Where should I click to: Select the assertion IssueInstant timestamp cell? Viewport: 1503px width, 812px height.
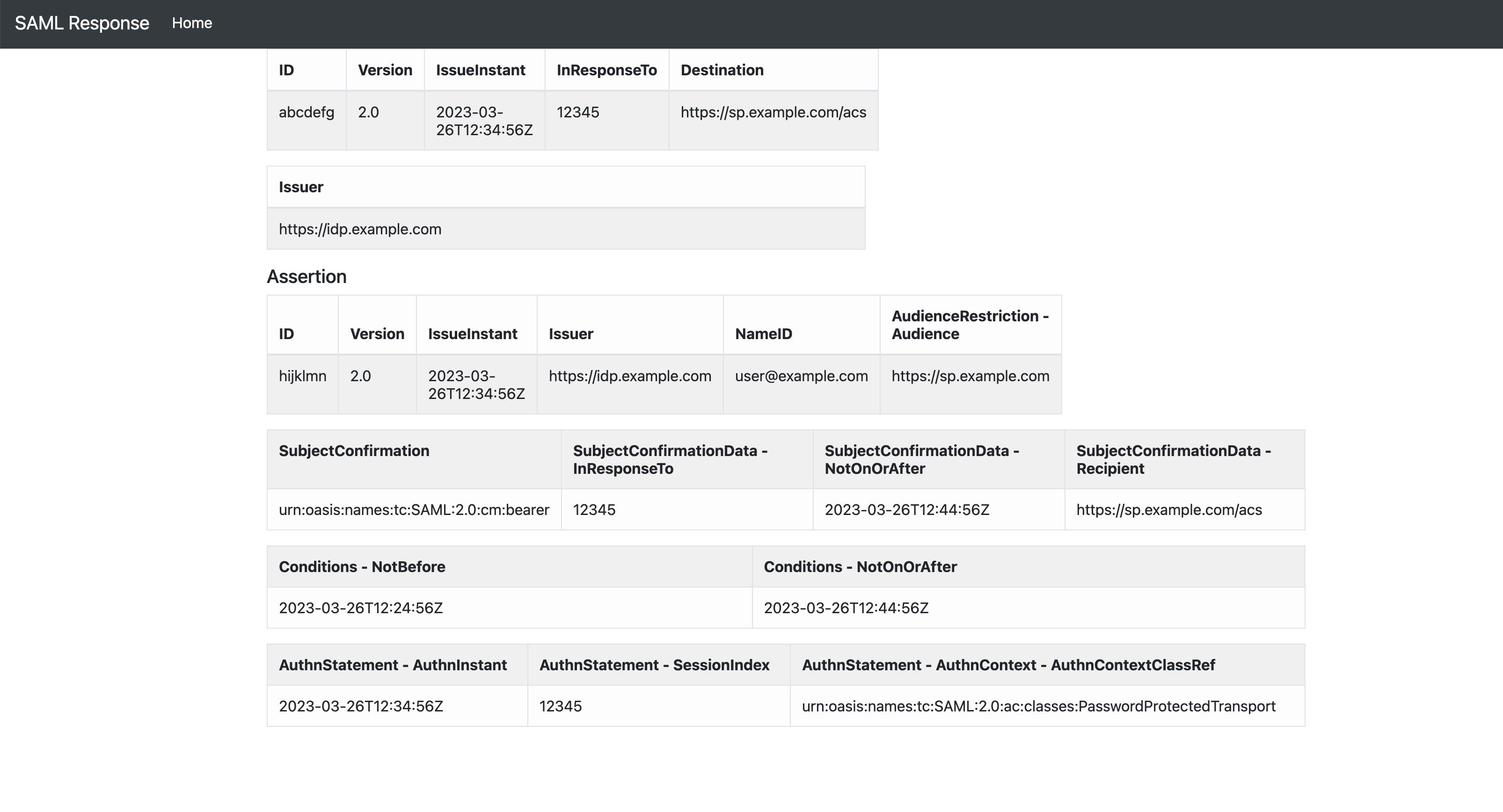coord(477,384)
